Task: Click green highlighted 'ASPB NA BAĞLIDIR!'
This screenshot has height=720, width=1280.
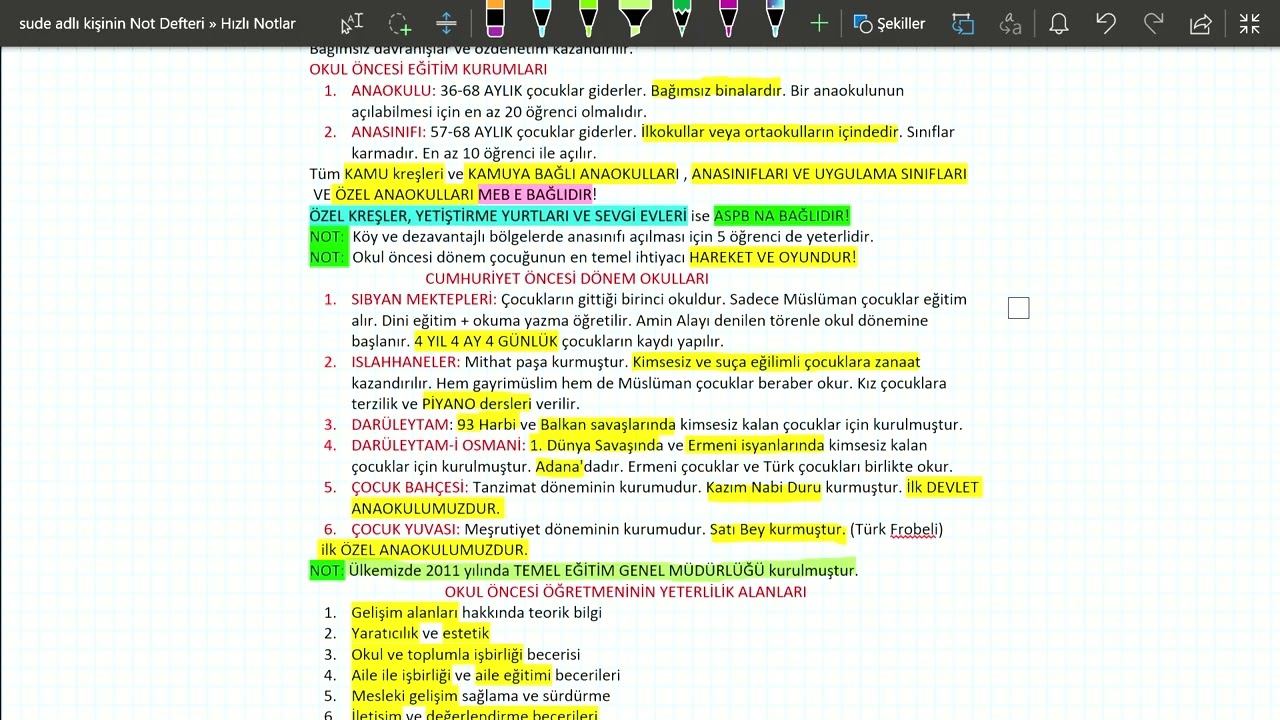Action: coord(782,215)
